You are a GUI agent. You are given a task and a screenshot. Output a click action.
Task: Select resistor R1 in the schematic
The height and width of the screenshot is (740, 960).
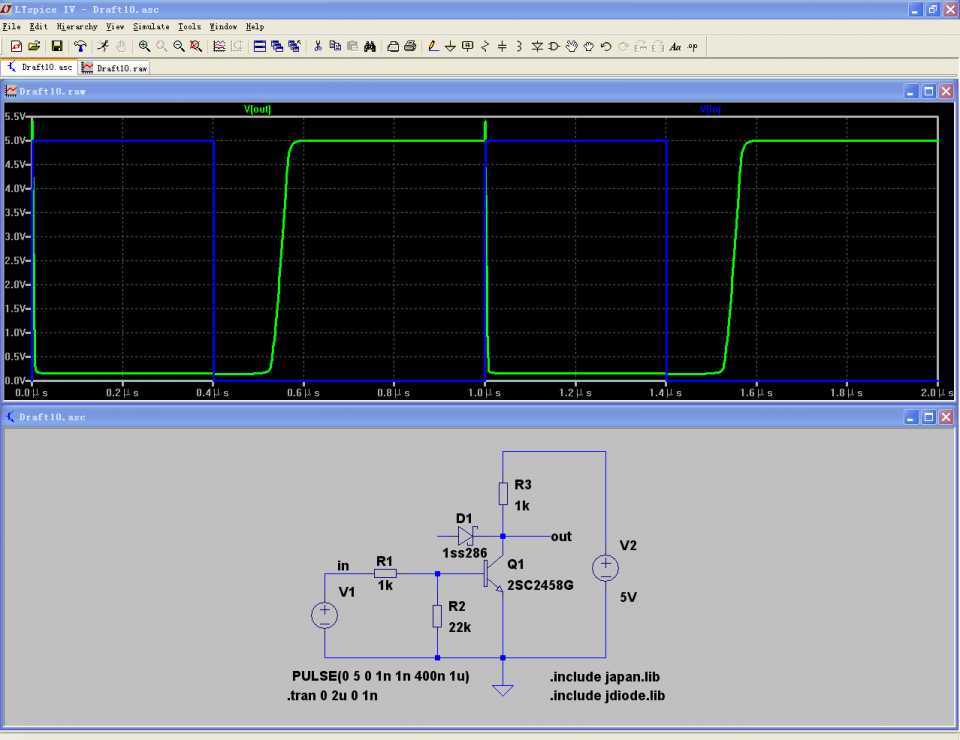385,574
